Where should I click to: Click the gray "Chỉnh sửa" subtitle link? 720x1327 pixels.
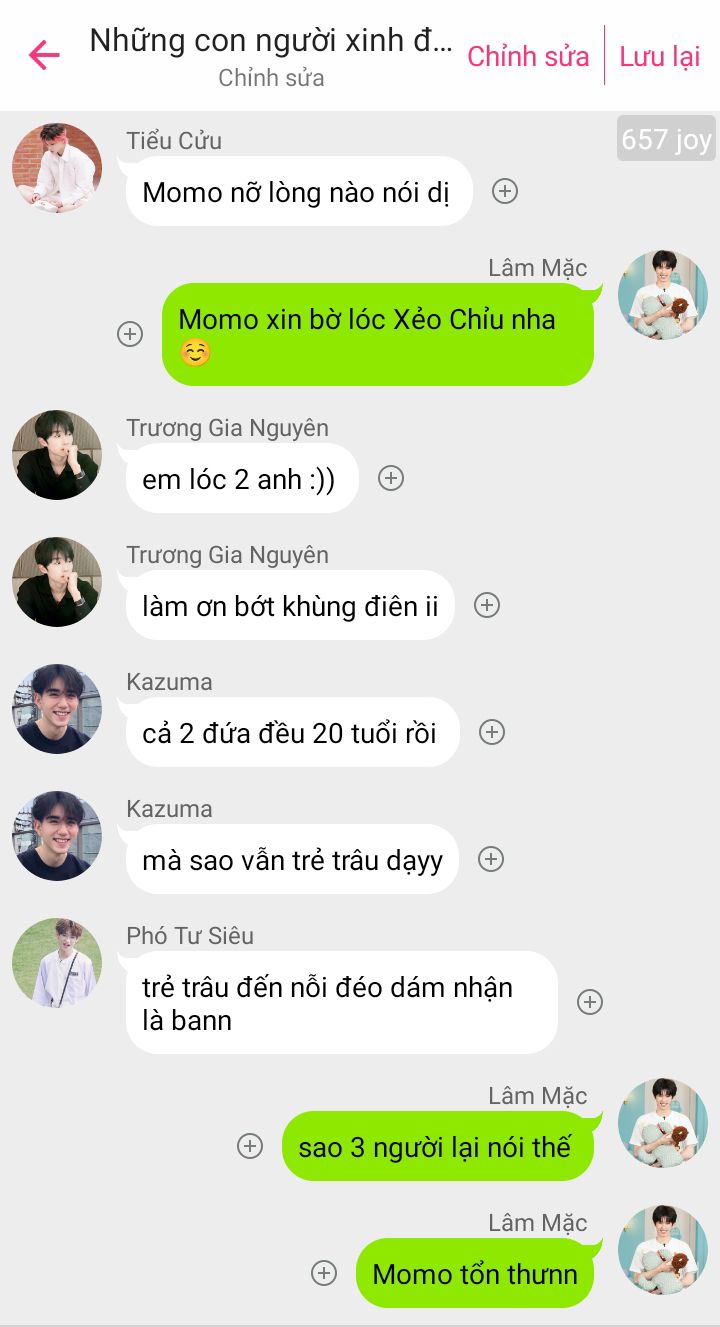[x=271, y=78]
